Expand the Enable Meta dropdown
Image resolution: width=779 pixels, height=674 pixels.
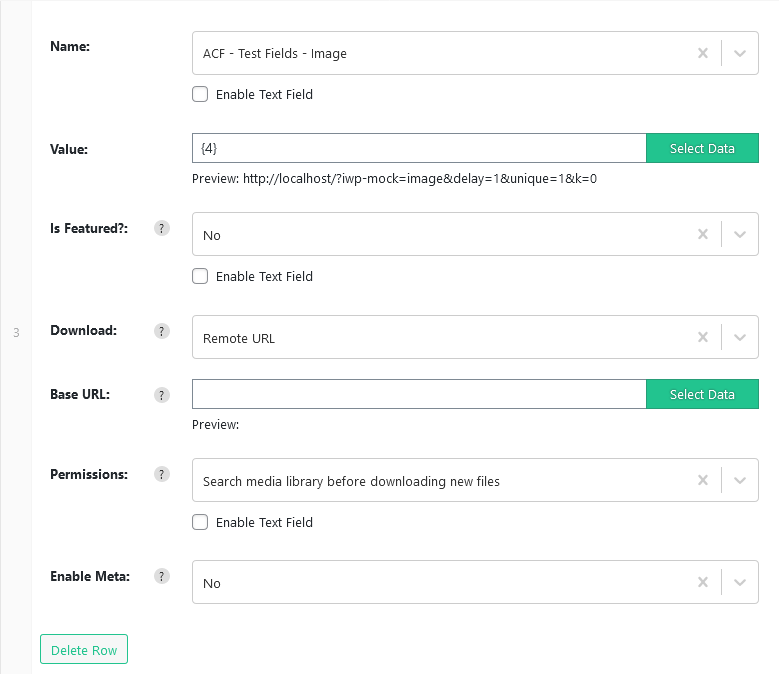coord(740,582)
